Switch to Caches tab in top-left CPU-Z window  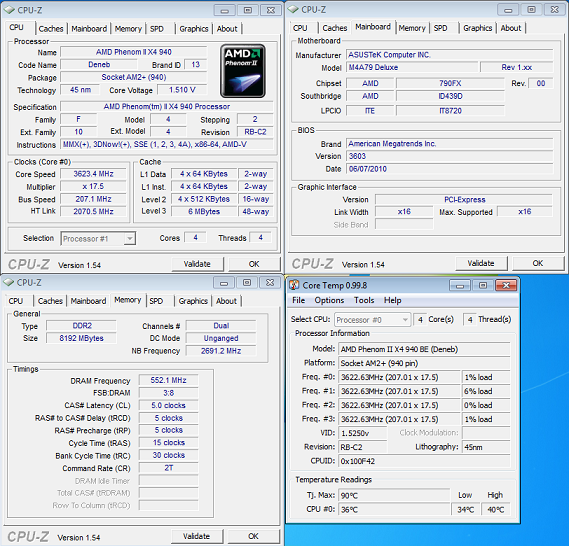[x=51, y=29]
